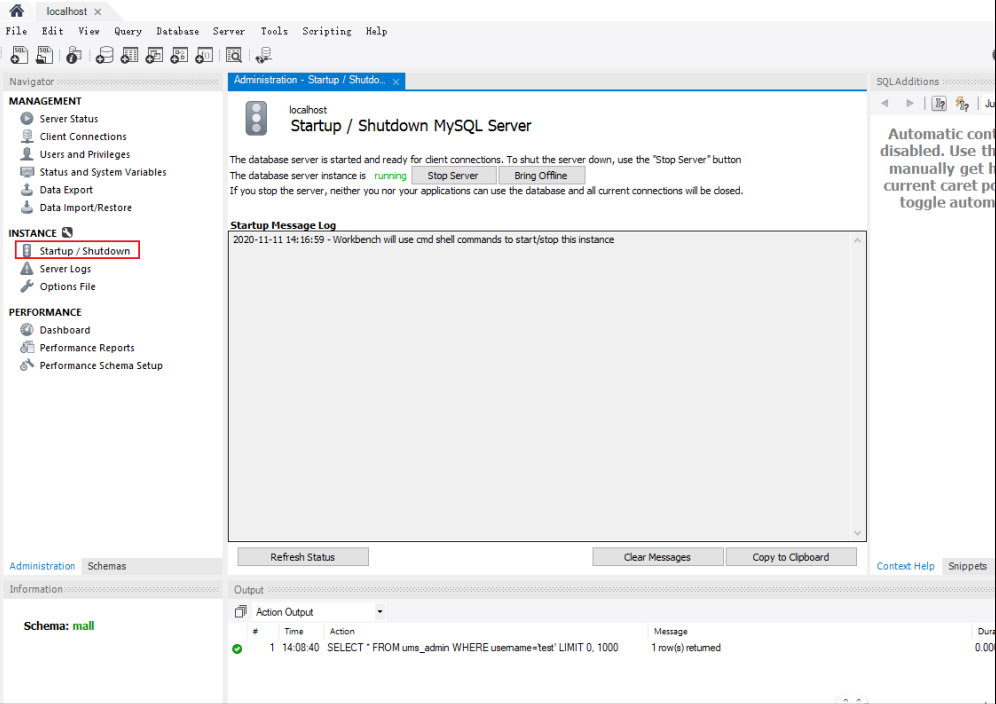
Task: Open the Help menu
Action: [x=376, y=30]
